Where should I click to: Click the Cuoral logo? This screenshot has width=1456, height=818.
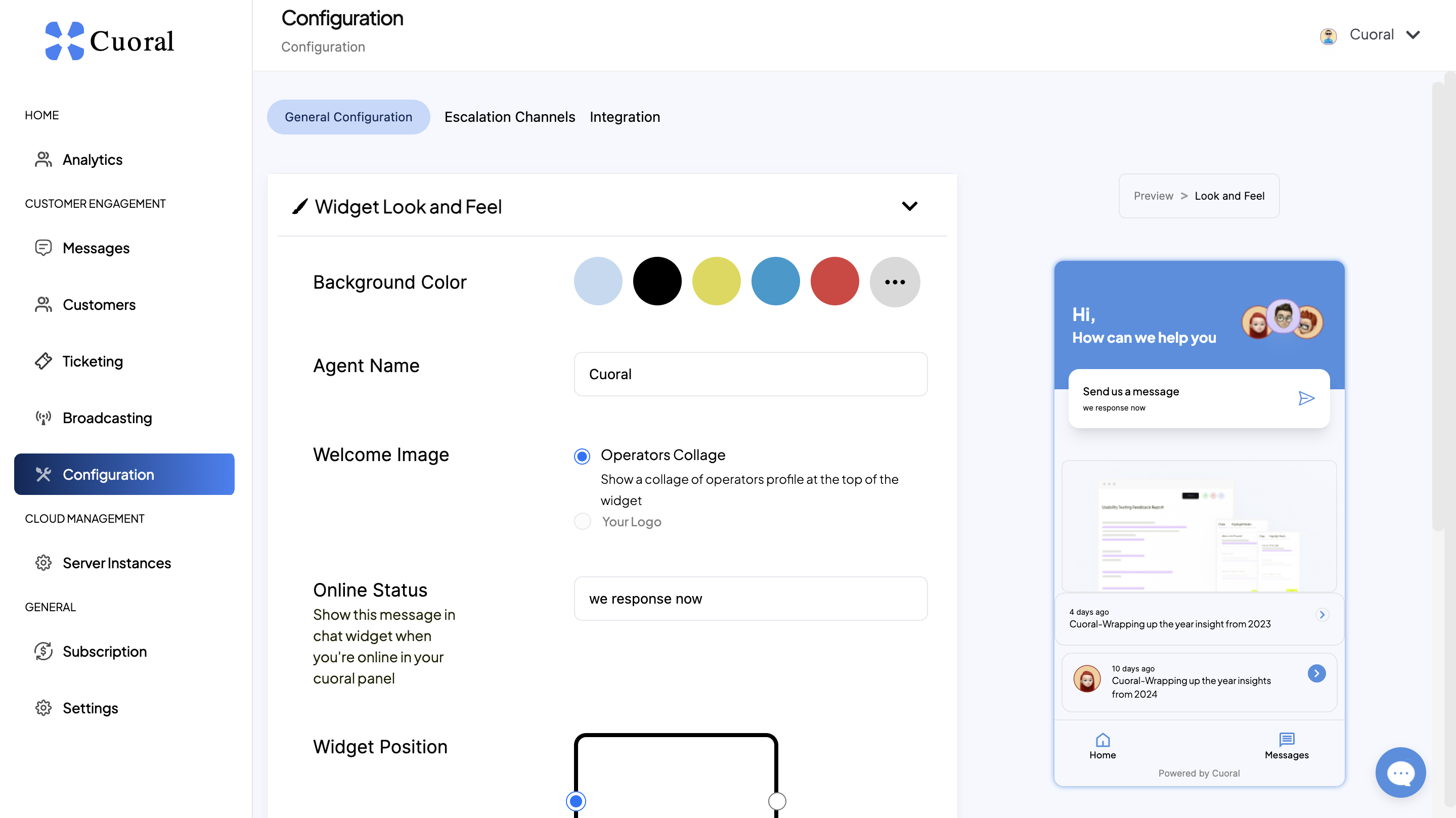point(110,40)
